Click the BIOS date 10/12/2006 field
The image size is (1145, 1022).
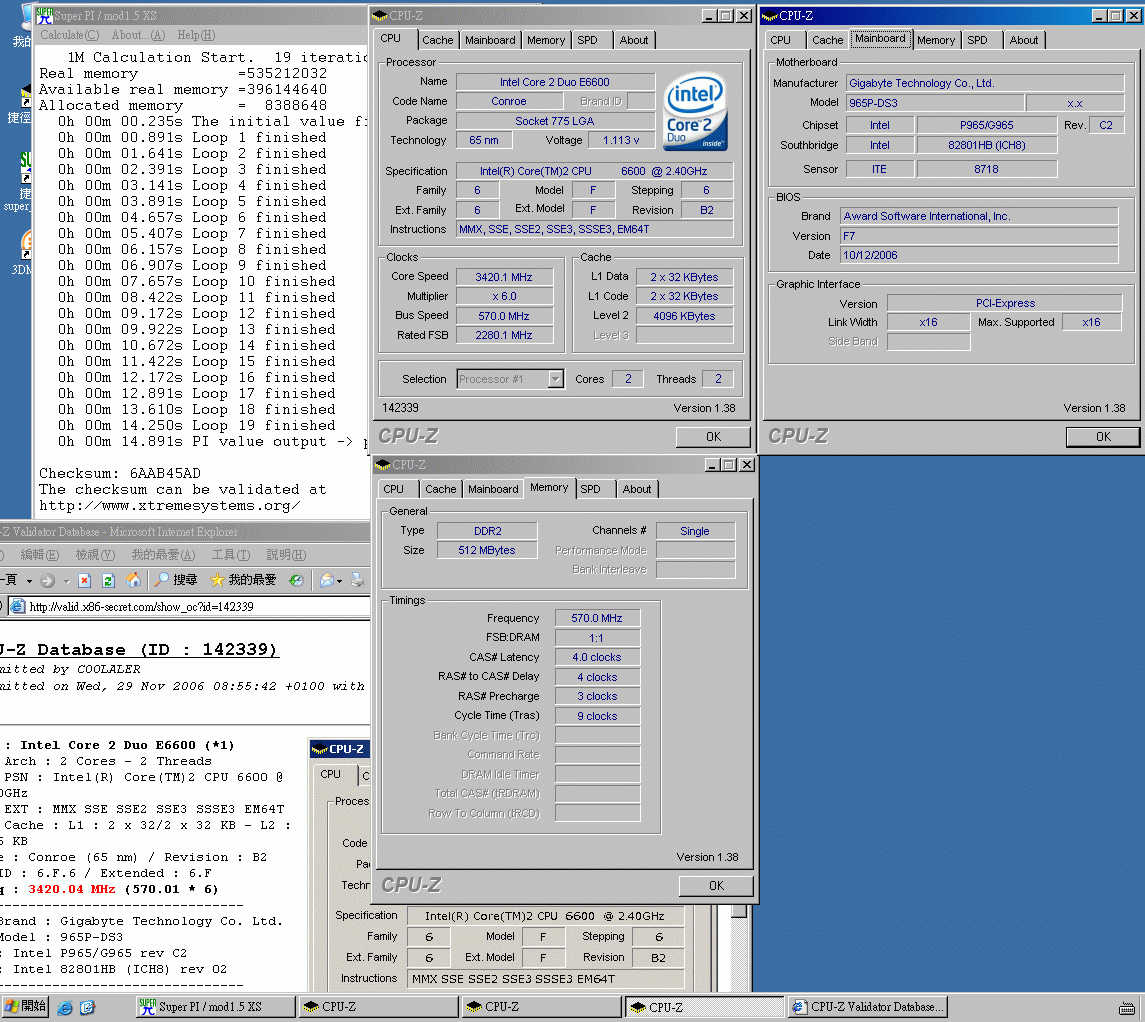coord(979,256)
